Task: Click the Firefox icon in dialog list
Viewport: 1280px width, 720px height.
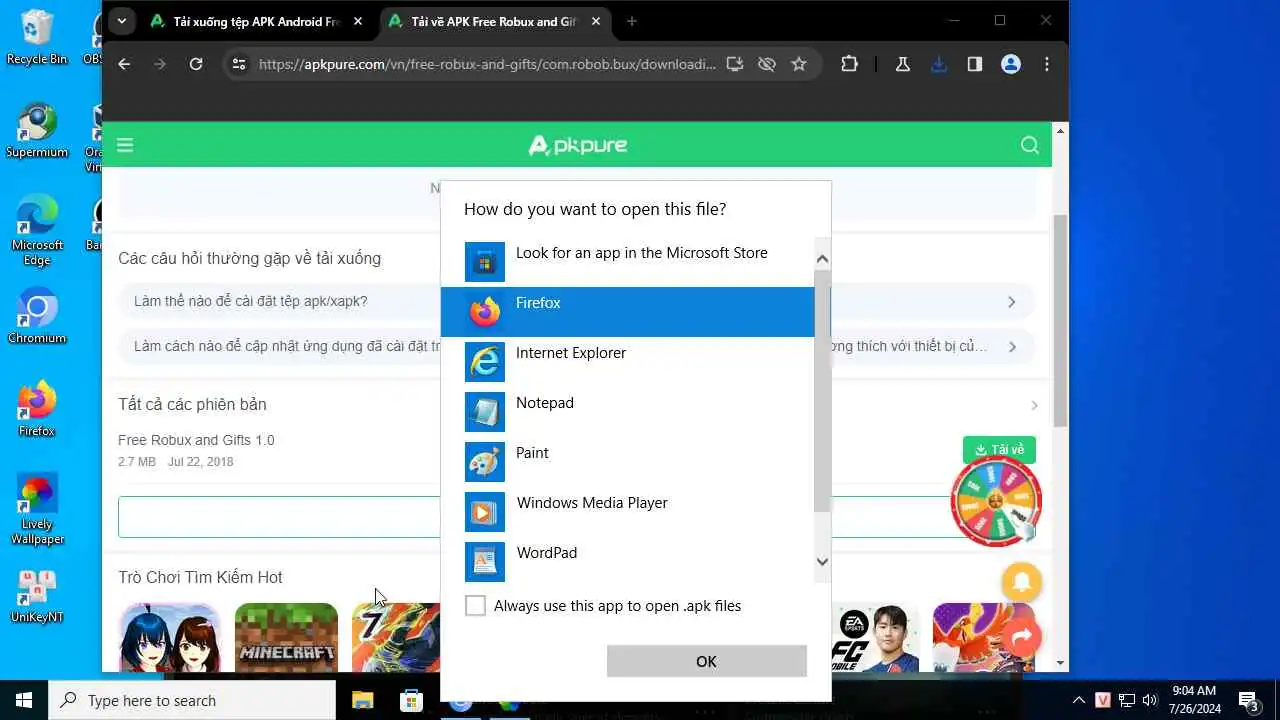Action: (x=485, y=312)
